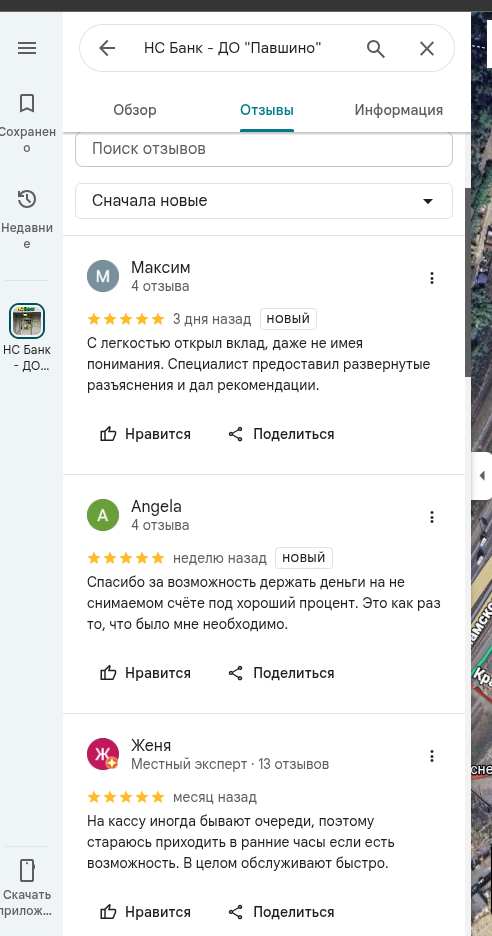Screen dimensions: 492x936
Task: Open the Сохранено bookmark icon
Action: 27,103
